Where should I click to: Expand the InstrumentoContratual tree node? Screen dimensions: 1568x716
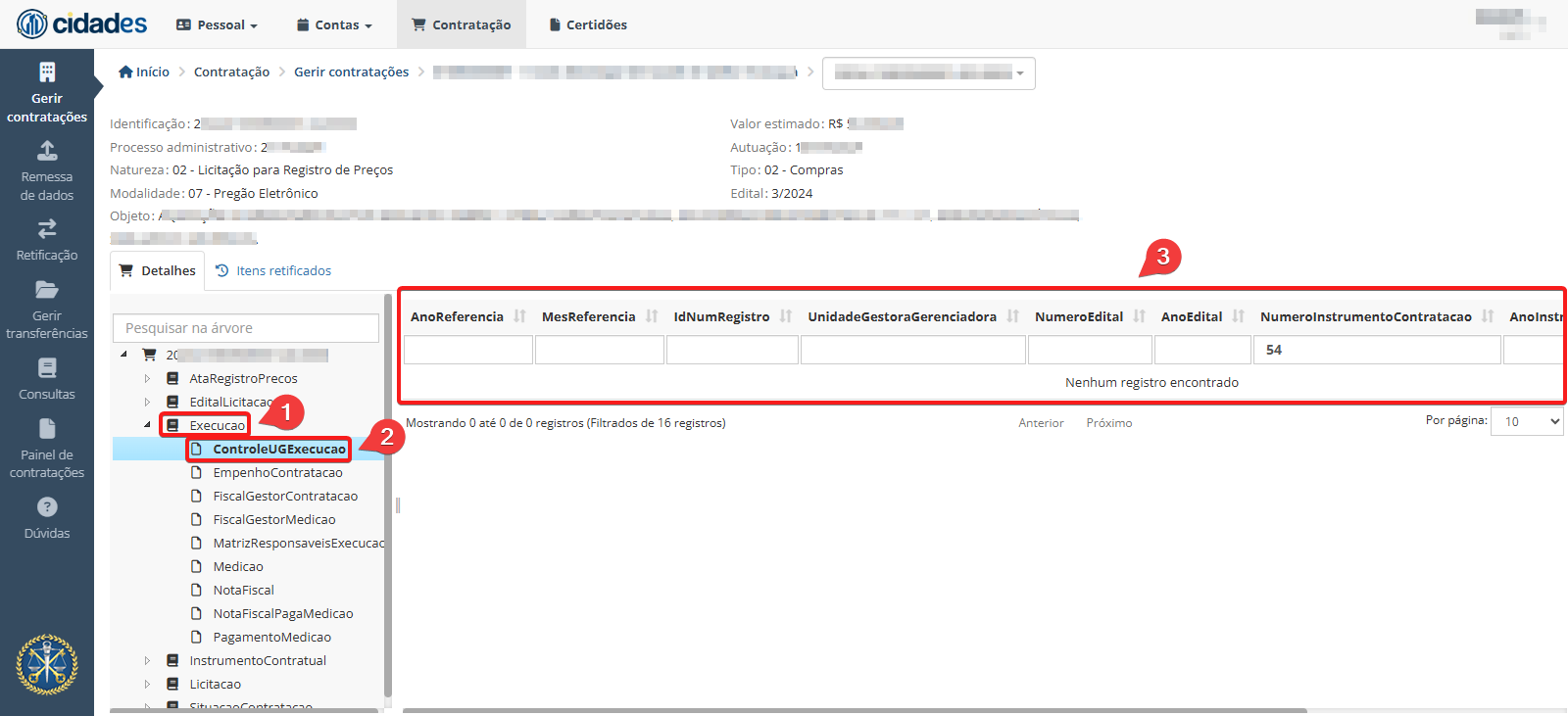[x=147, y=660]
